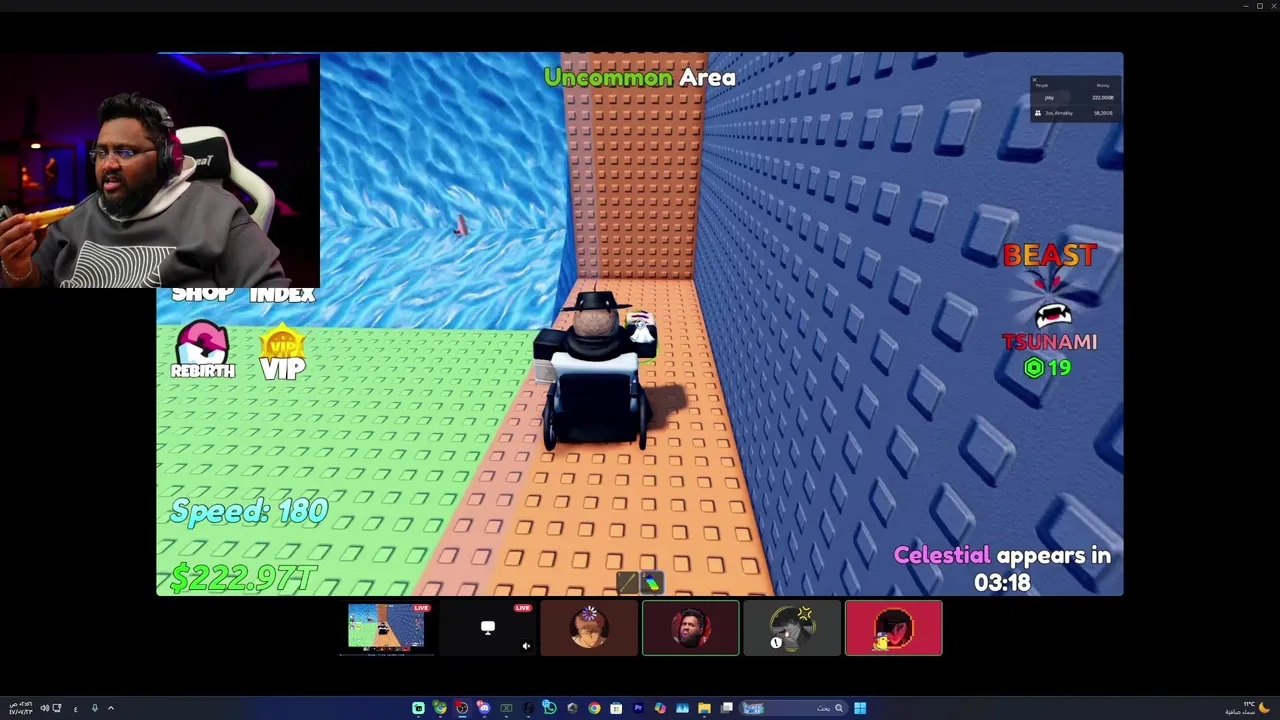Buy the BEAST TSUNAMI for 19 Robux

pyautogui.click(x=1049, y=311)
